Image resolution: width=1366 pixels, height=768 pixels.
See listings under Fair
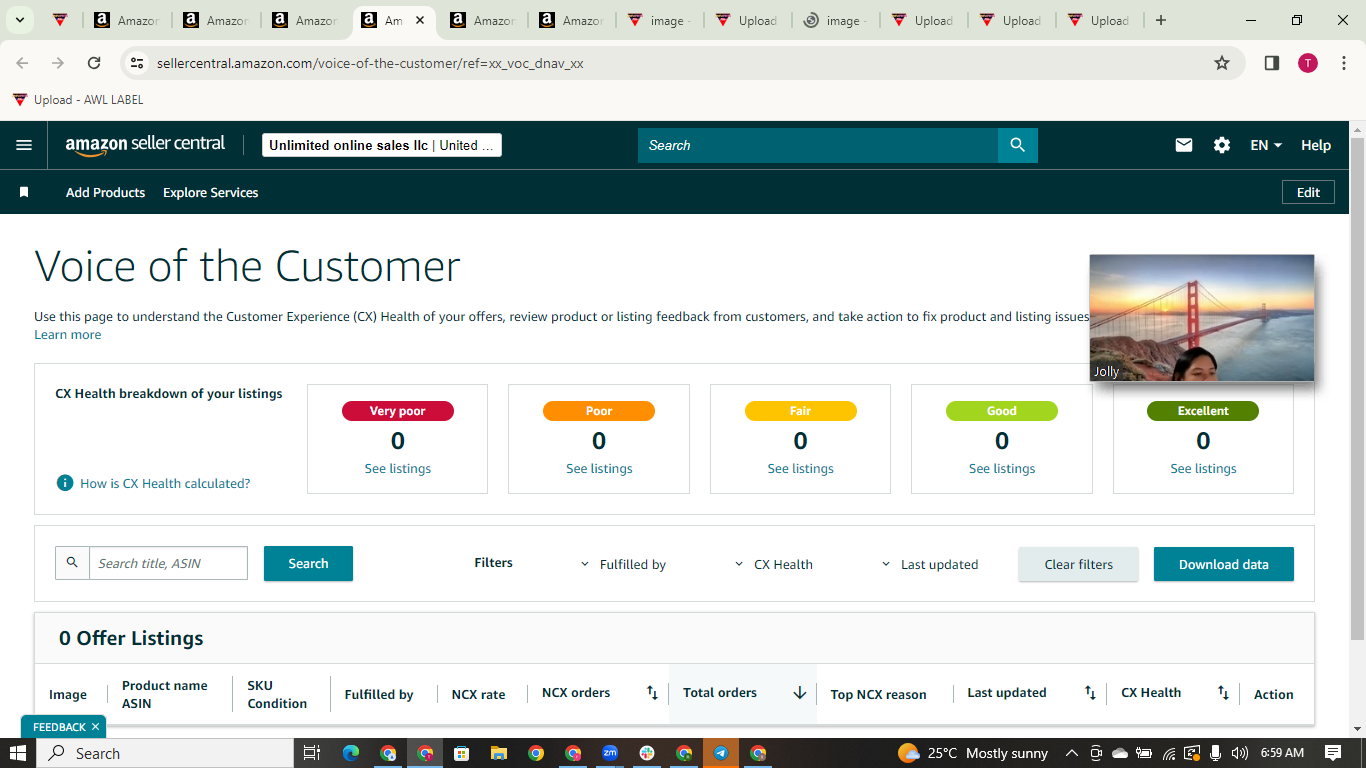pyautogui.click(x=800, y=468)
